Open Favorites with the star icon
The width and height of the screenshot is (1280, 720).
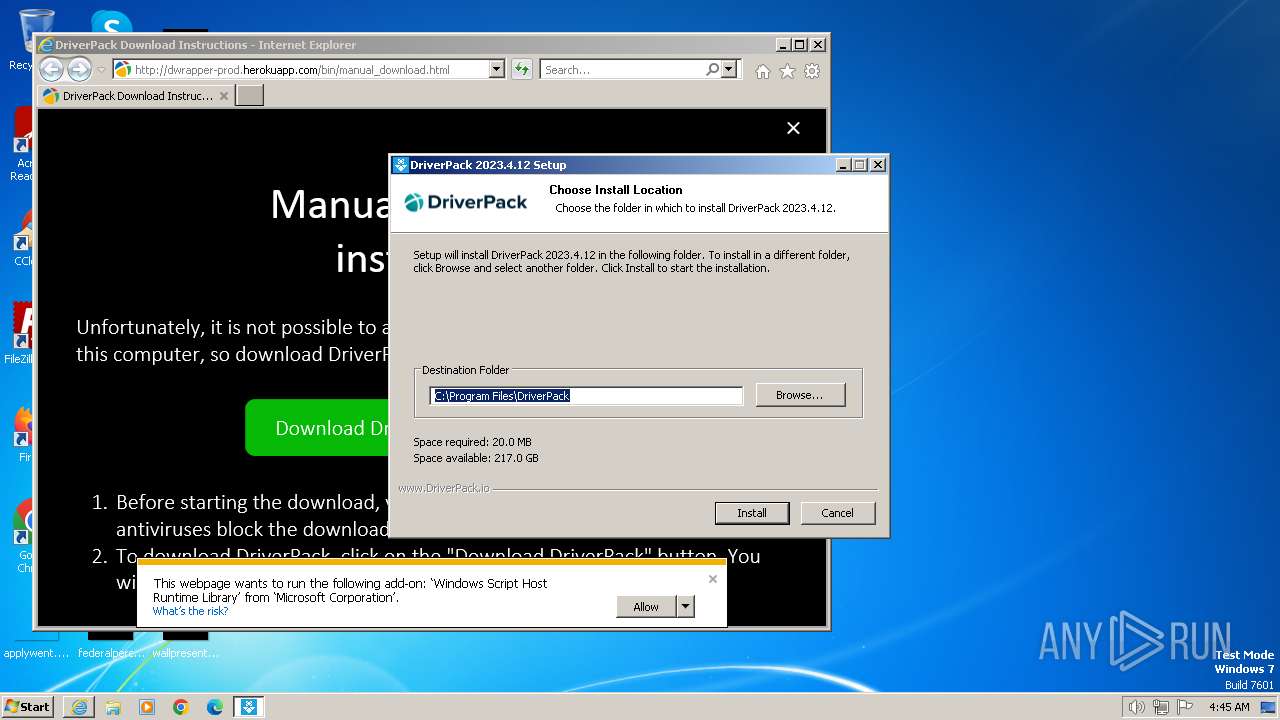pyautogui.click(x=787, y=71)
